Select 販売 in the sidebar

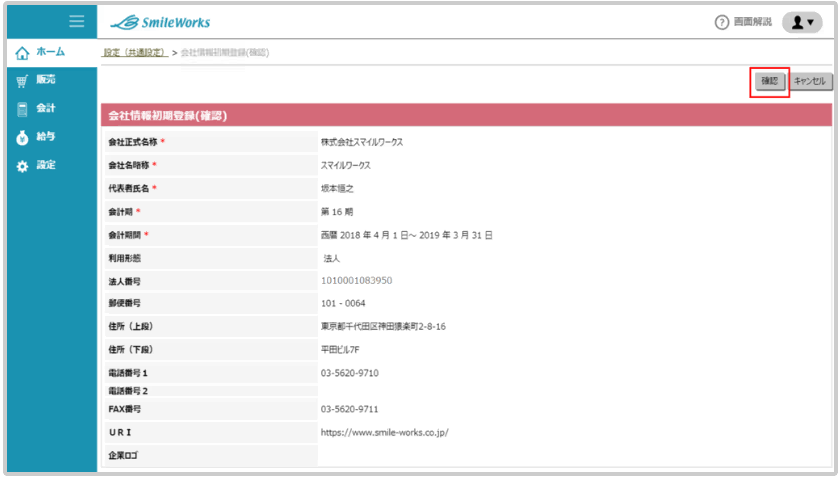pos(46,80)
